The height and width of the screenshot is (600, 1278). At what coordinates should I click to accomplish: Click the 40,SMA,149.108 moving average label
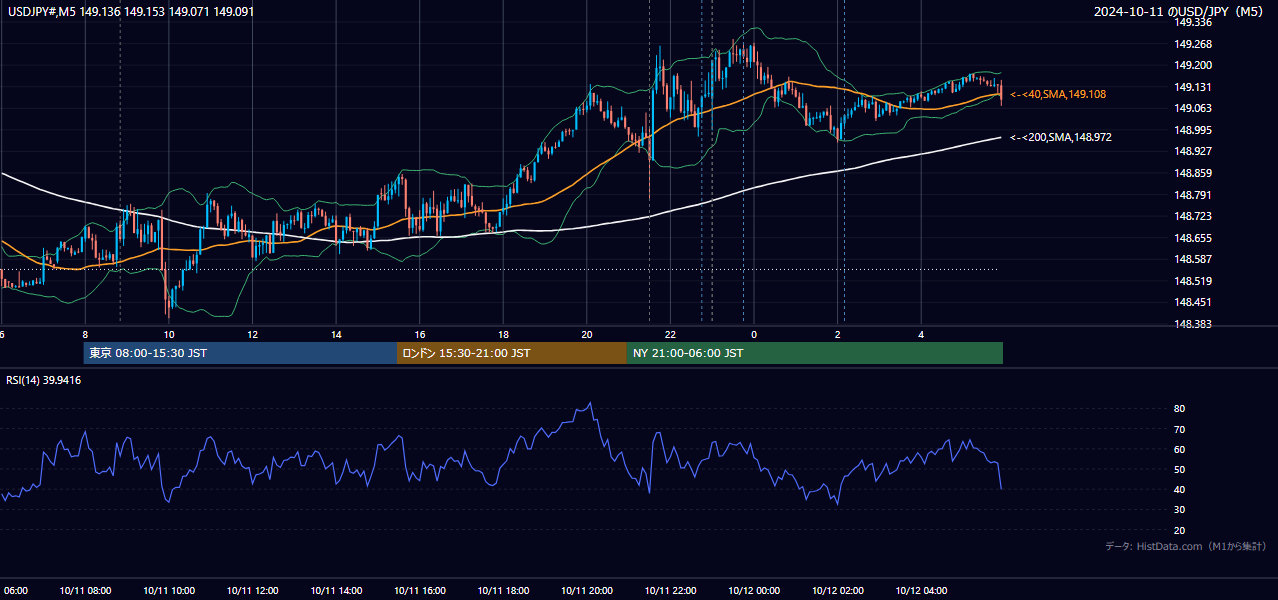click(1057, 94)
